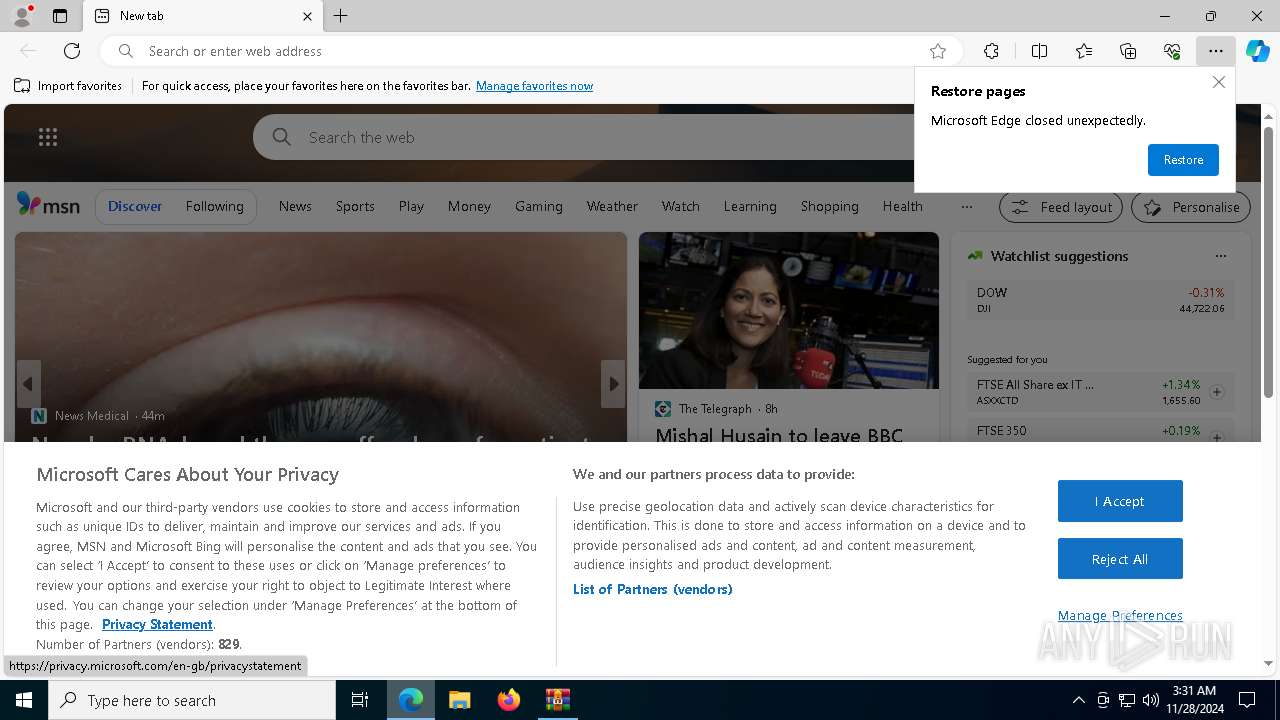Screen dimensions: 1280x720
Task: Refresh the current page
Action: tap(72, 51)
